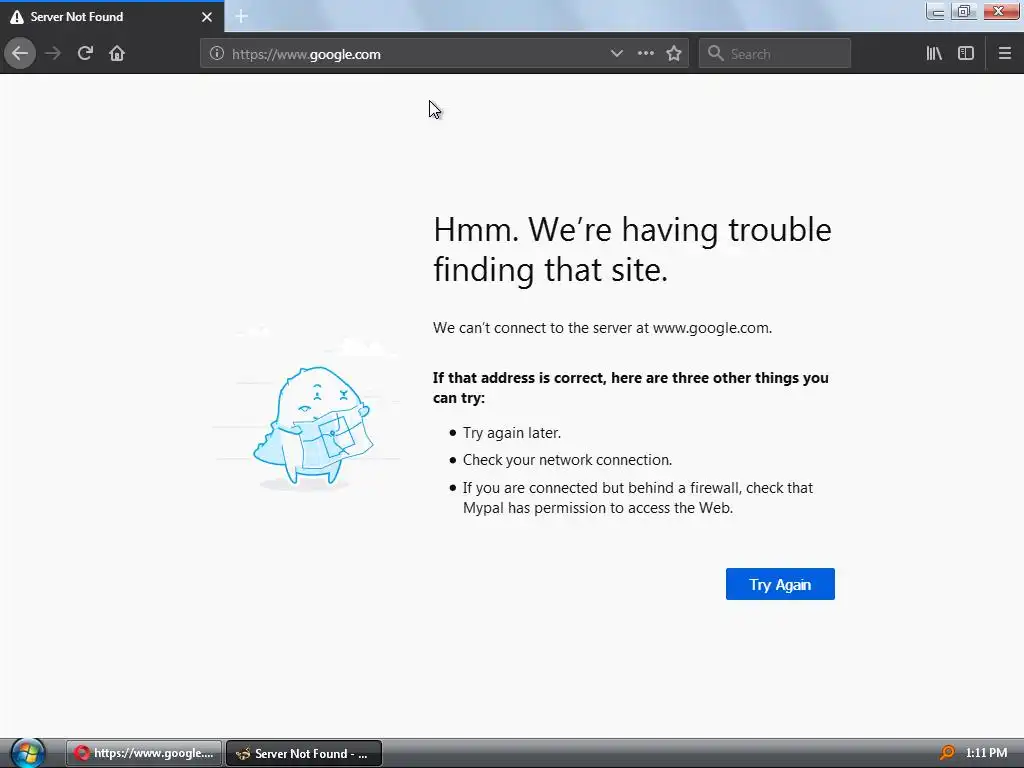Minimize the browser window
This screenshot has width=1024, height=768.
(x=936, y=12)
